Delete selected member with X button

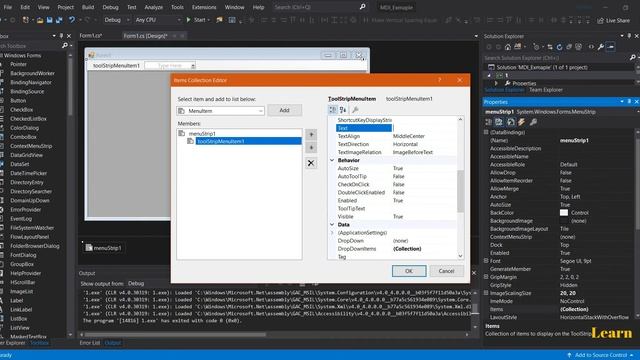coord(311,163)
